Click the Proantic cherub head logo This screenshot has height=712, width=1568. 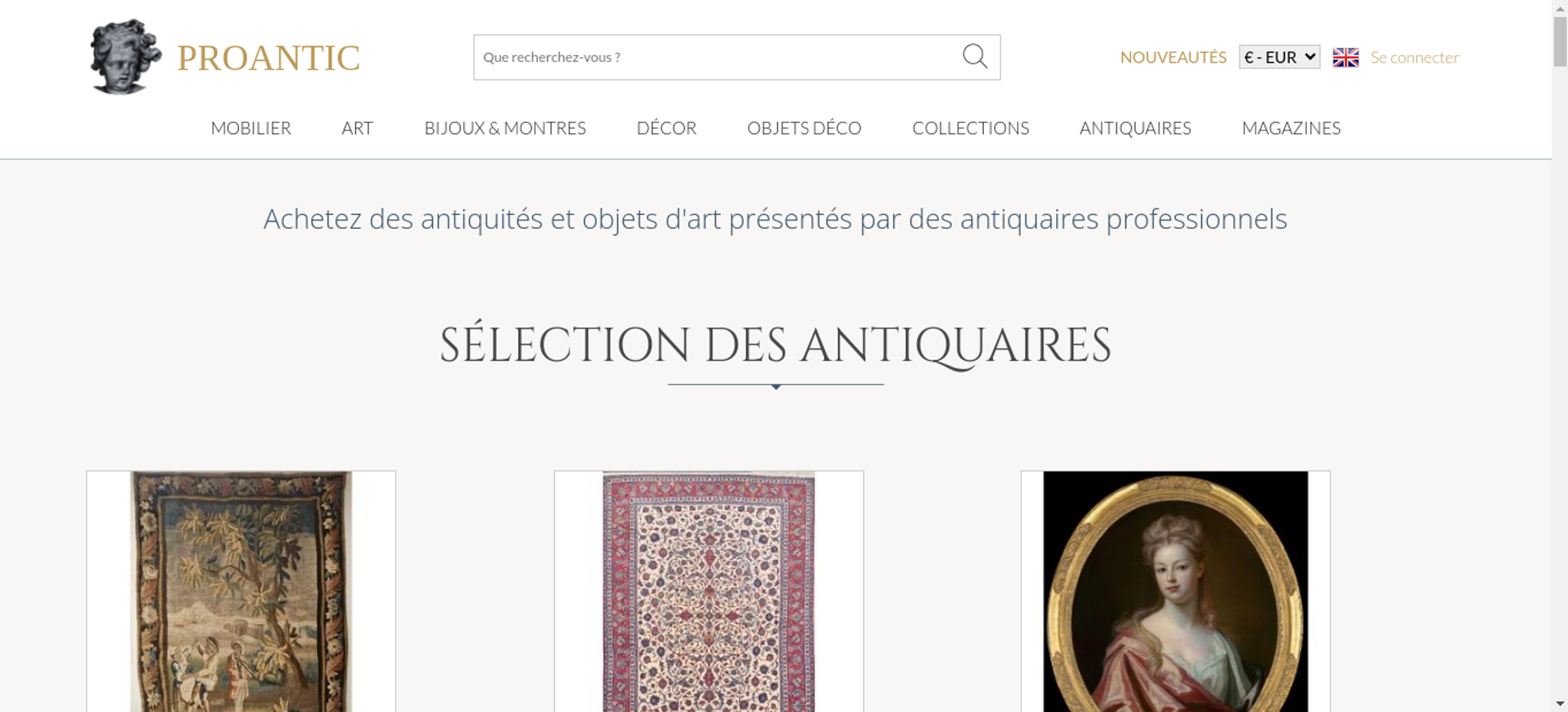coord(125,56)
